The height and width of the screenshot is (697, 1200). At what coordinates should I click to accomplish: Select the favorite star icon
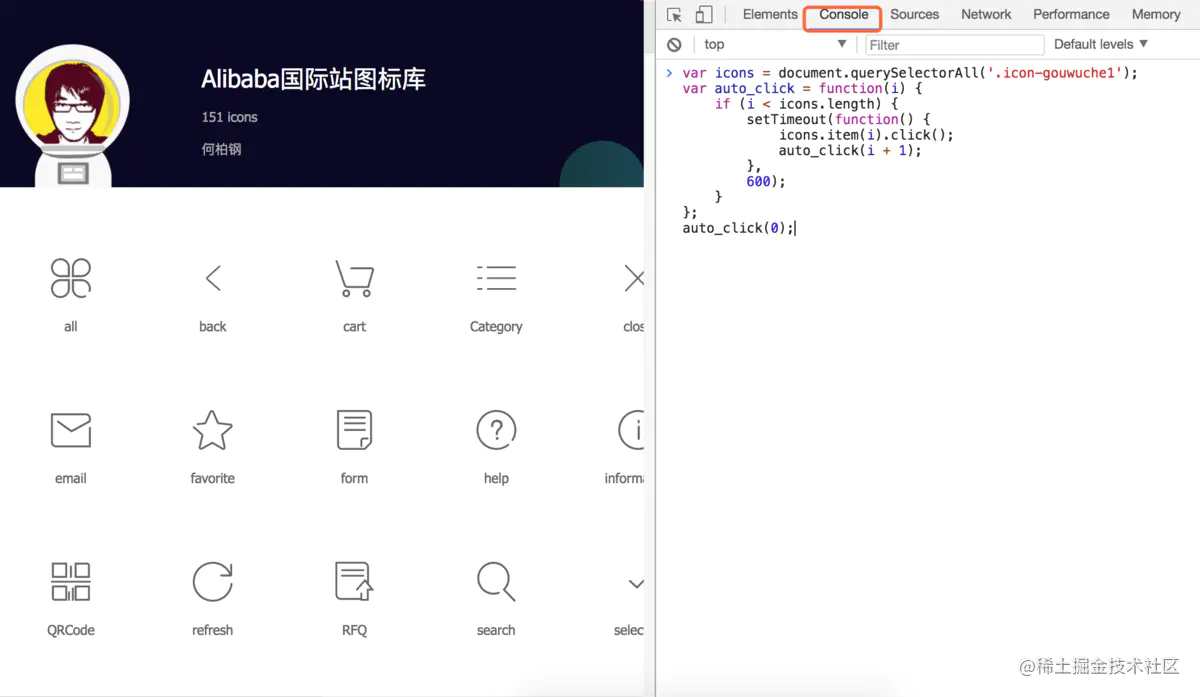coord(212,430)
